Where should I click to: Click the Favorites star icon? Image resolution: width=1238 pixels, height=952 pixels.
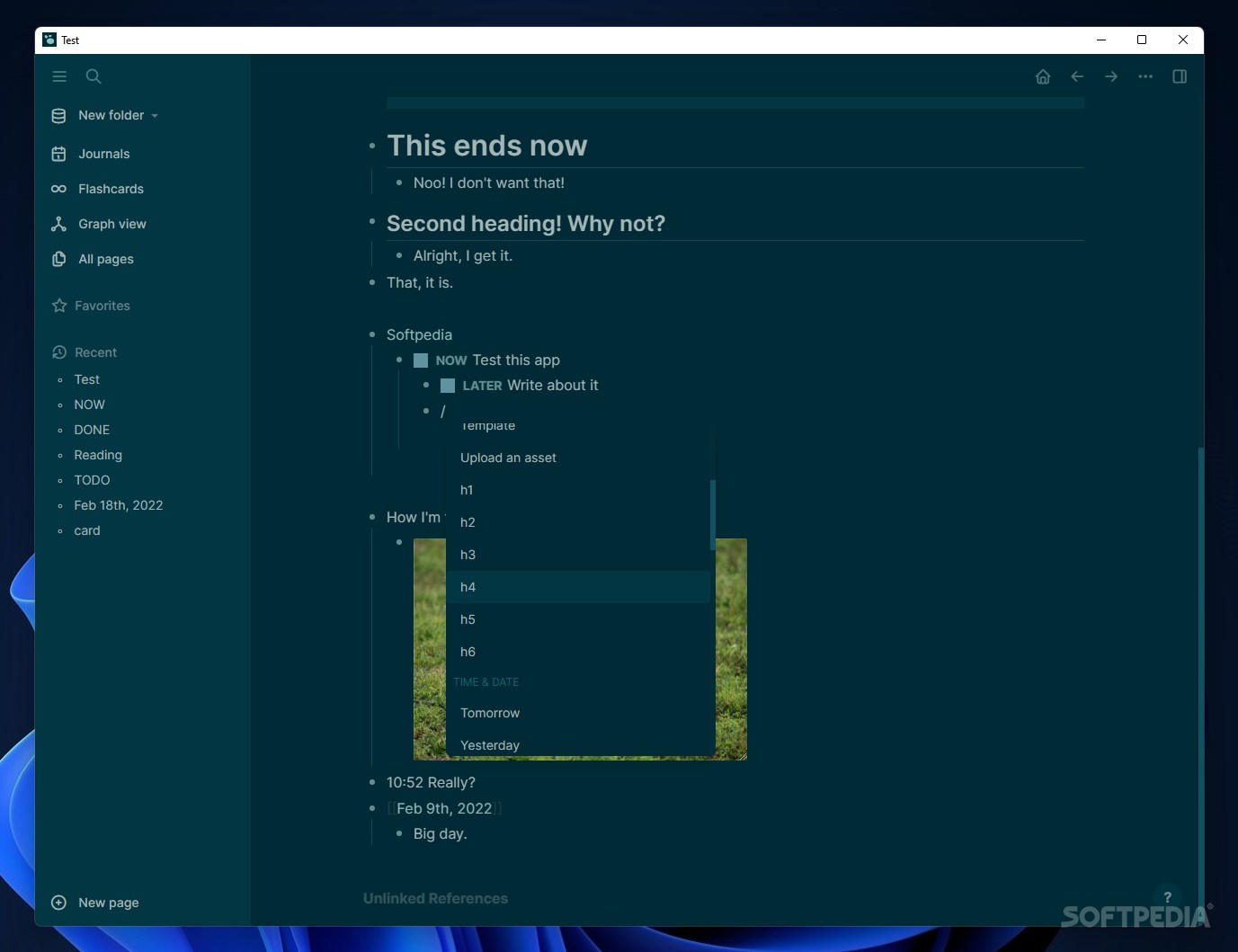tap(59, 306)
